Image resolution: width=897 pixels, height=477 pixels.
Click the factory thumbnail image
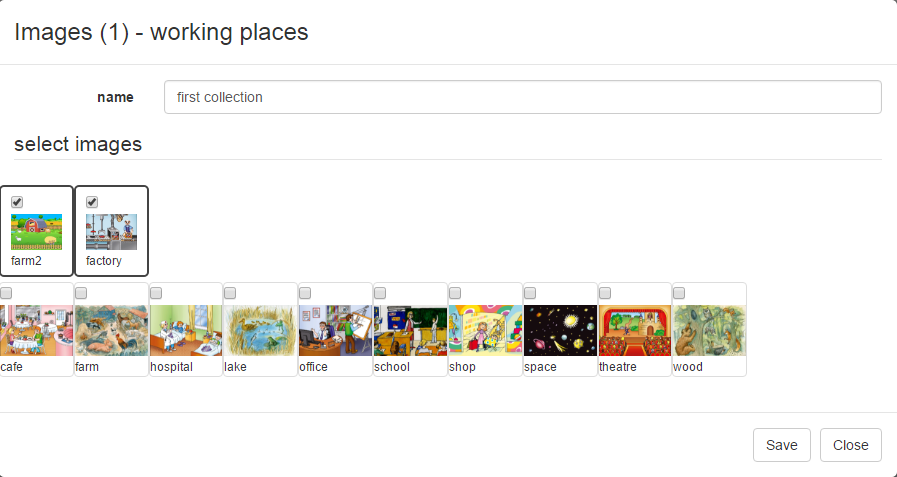(x=112, y=232)
